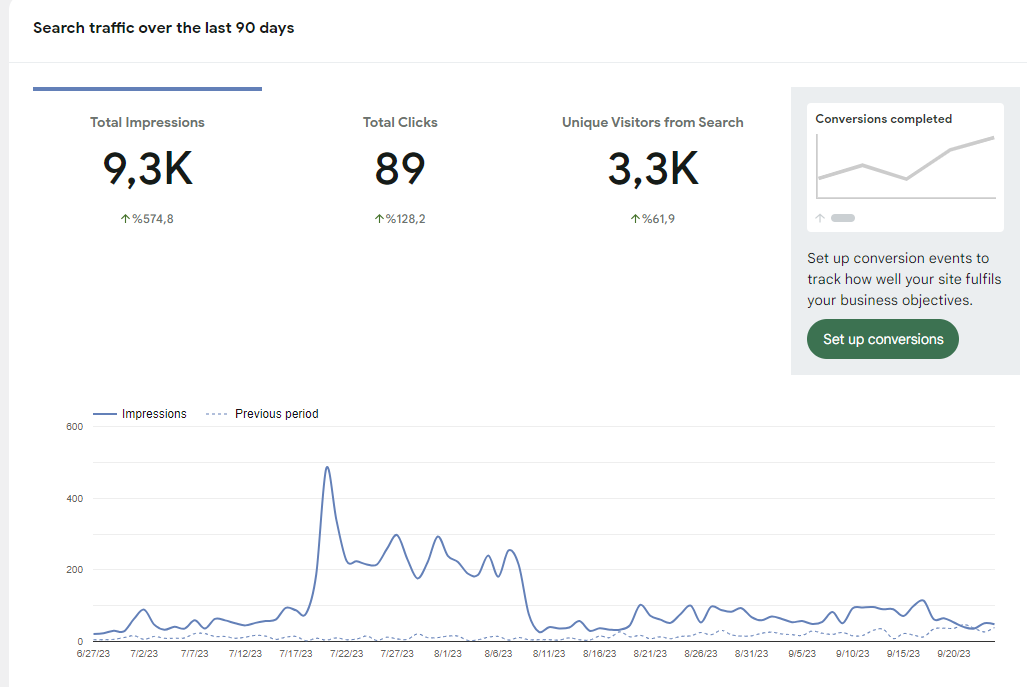Click the 9/20/23 date label
The width and height of the screenshot is (1027, 687).
coord(954,654)
